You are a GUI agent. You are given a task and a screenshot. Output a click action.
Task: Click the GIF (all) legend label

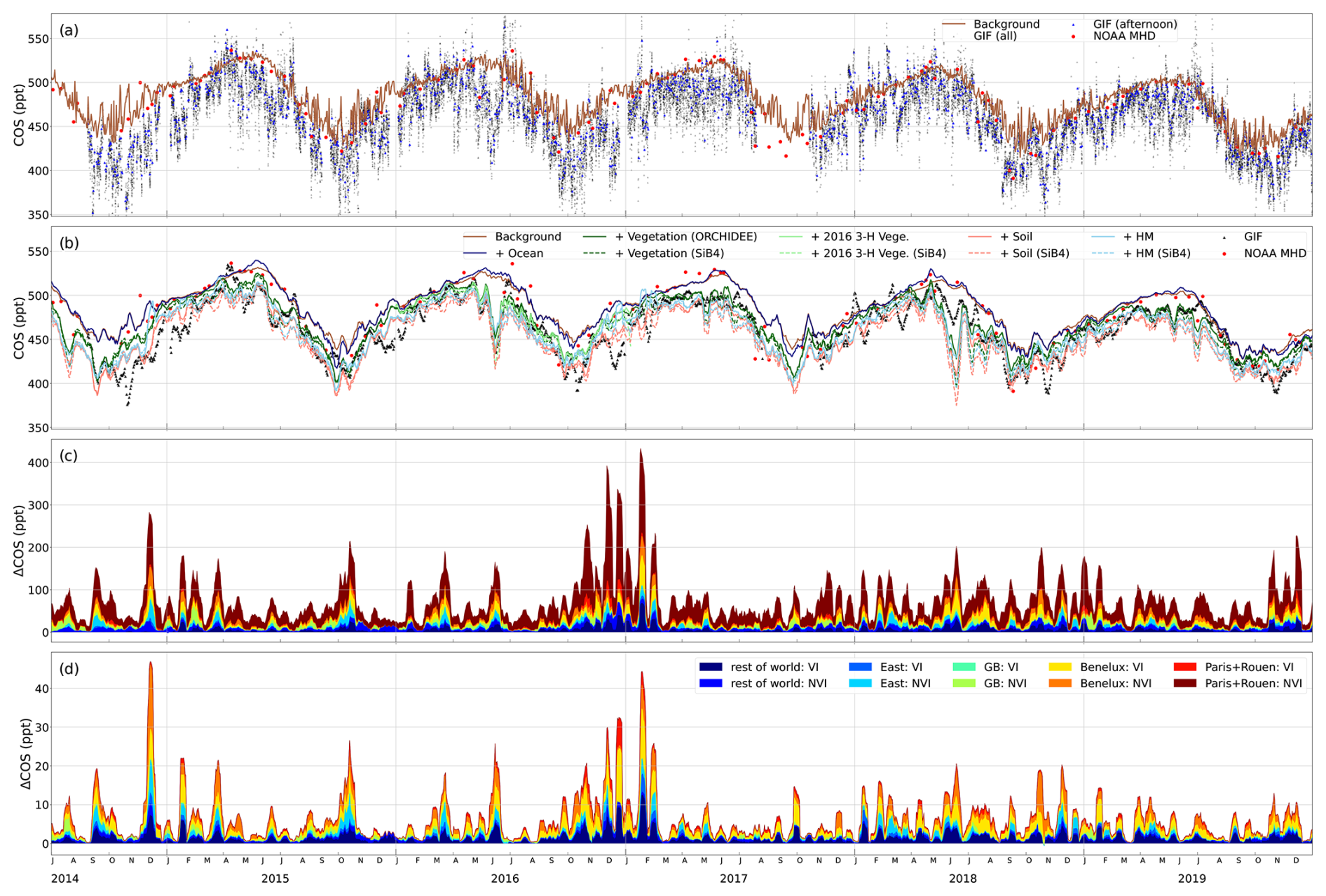[x=995, y=36]
